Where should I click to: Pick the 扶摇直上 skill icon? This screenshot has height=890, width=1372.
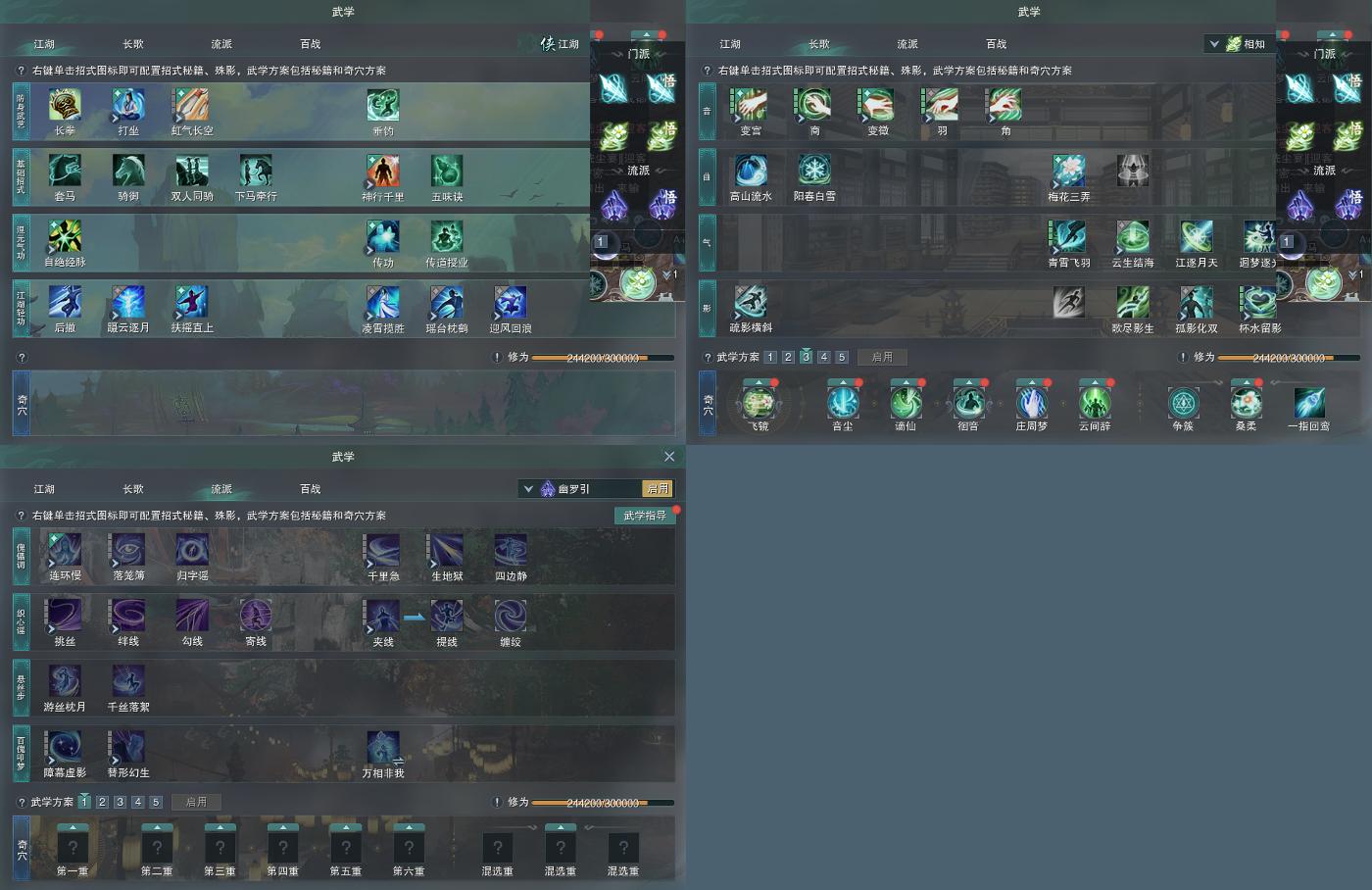point(192,302)
